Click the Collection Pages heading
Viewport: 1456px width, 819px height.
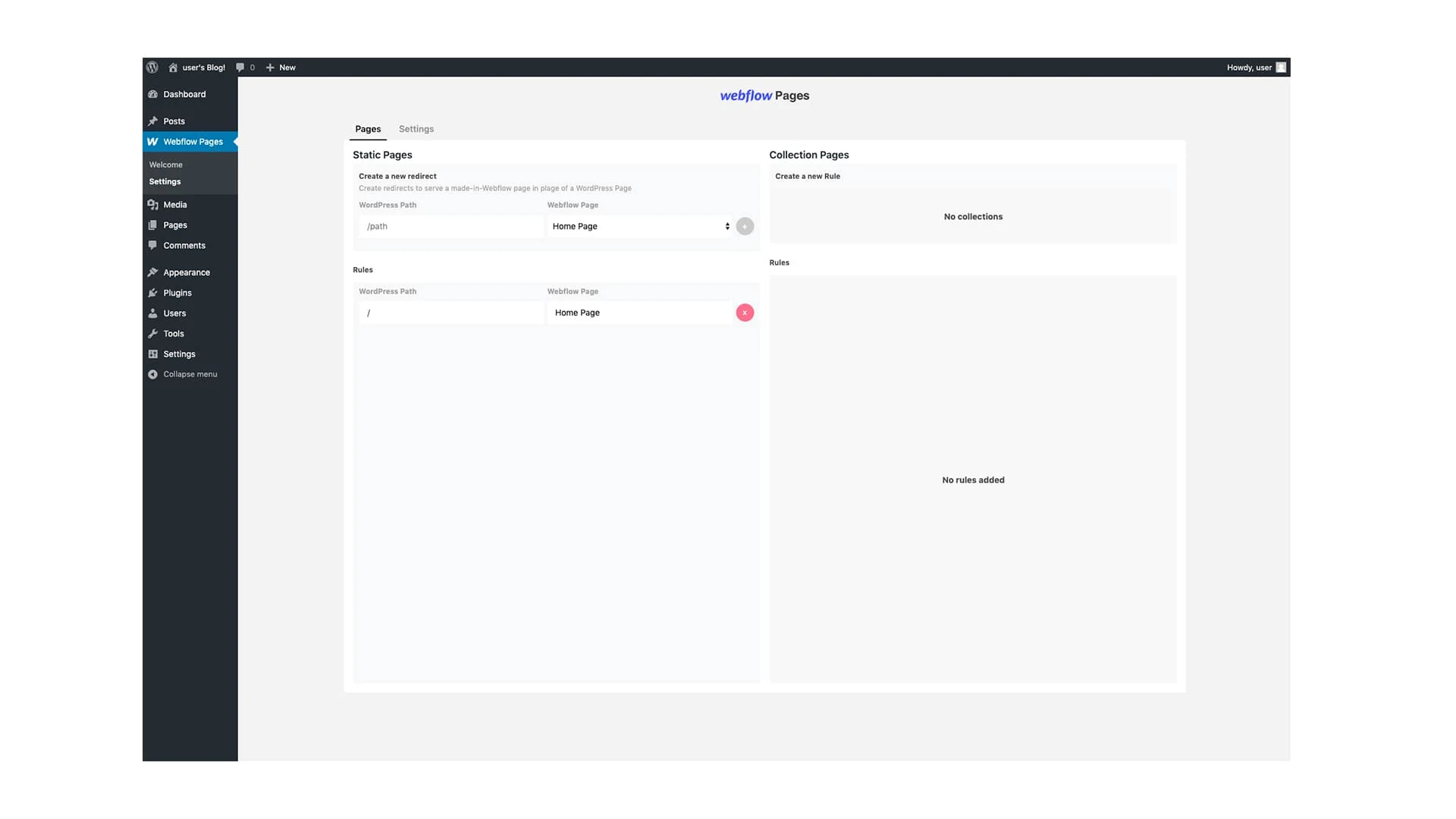(809, 155)
